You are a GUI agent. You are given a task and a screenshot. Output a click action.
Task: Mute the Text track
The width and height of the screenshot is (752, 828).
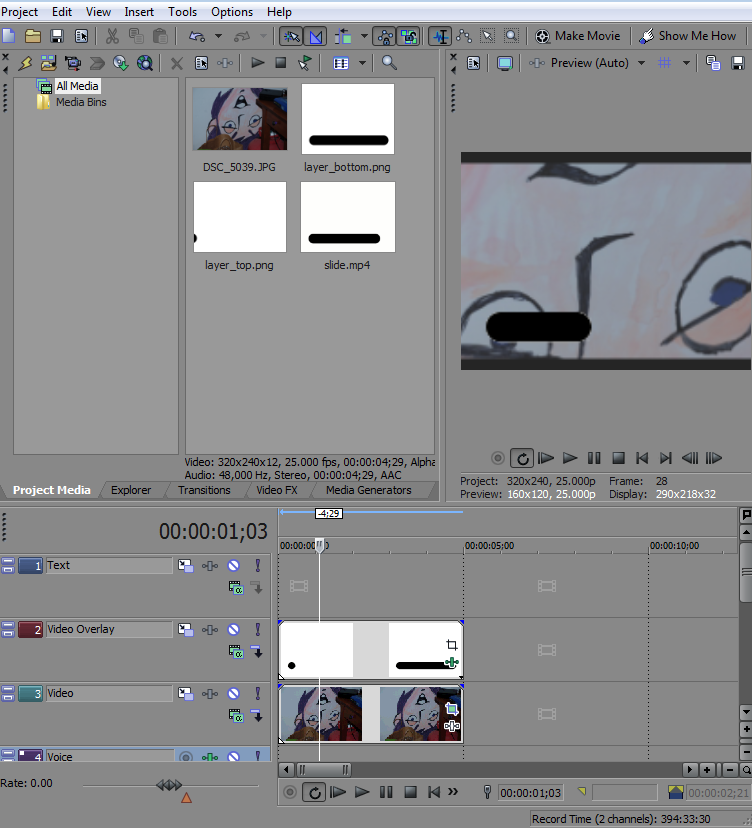[x=233, y=566]
